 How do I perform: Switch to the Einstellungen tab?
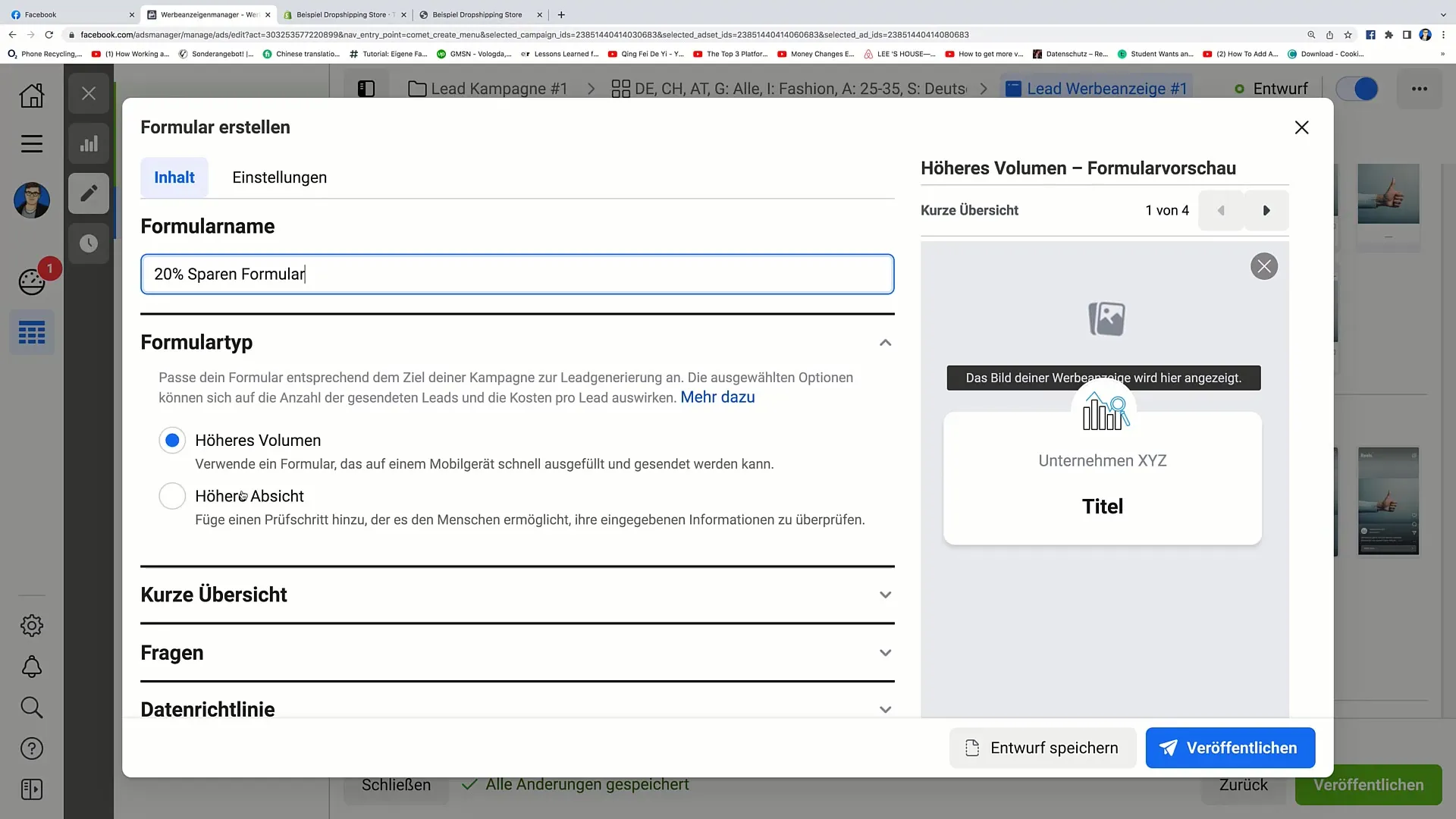click(279, 177)
